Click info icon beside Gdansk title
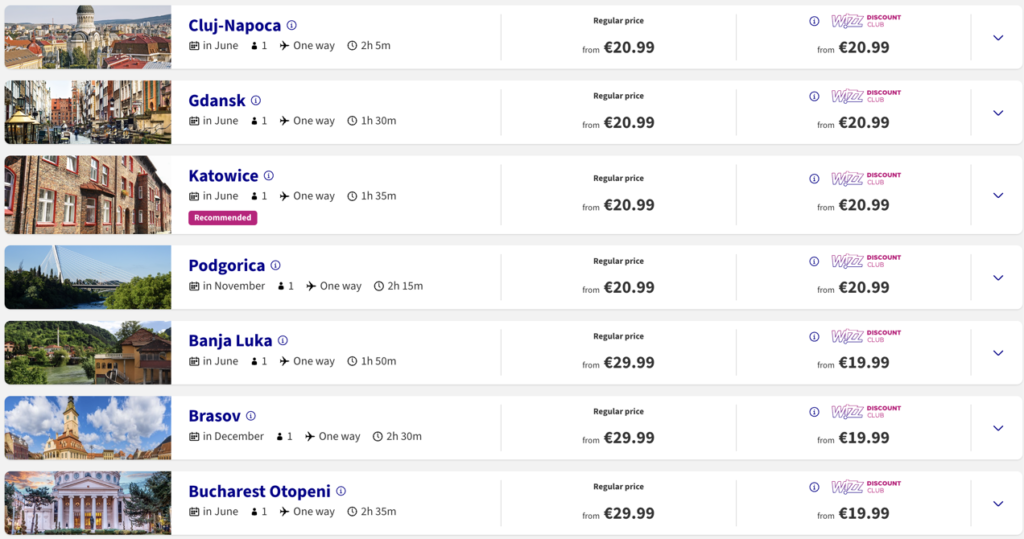This screenshot has height=539, width=1024. [256, 101]
